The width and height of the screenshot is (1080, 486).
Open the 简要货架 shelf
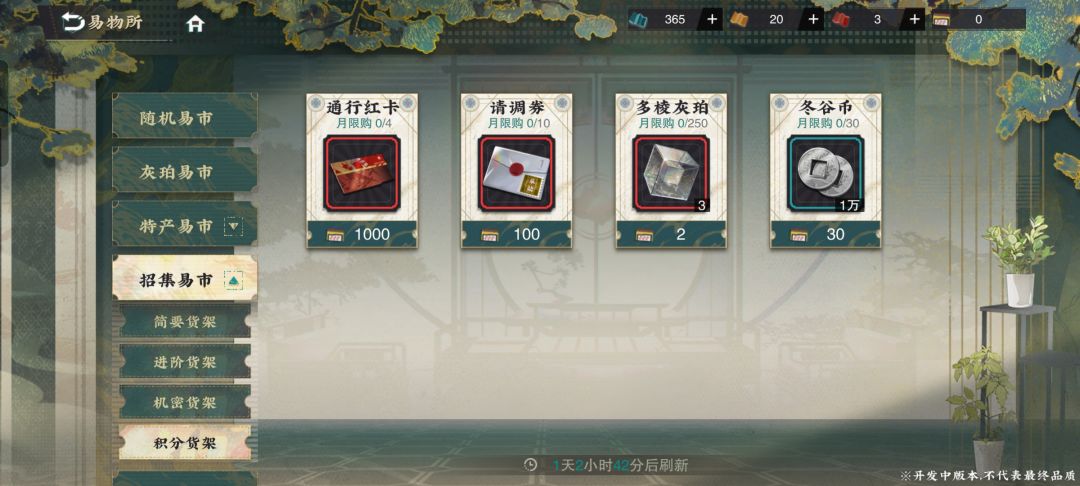pyautogui.click(x=185, y=322)
